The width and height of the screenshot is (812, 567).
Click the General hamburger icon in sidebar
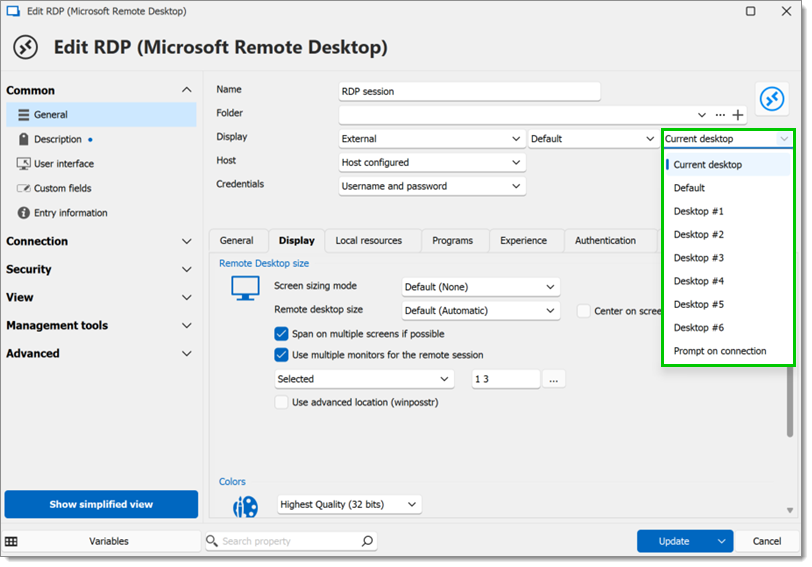(23, 114)
